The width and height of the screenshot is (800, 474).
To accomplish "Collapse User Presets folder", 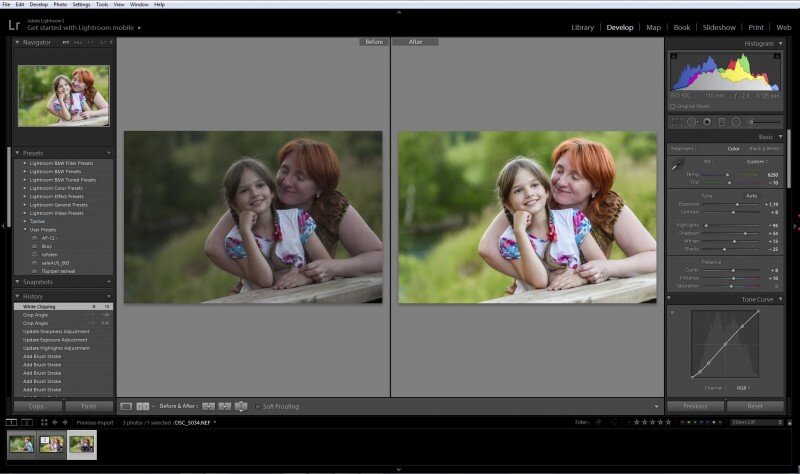I will 25,230.
